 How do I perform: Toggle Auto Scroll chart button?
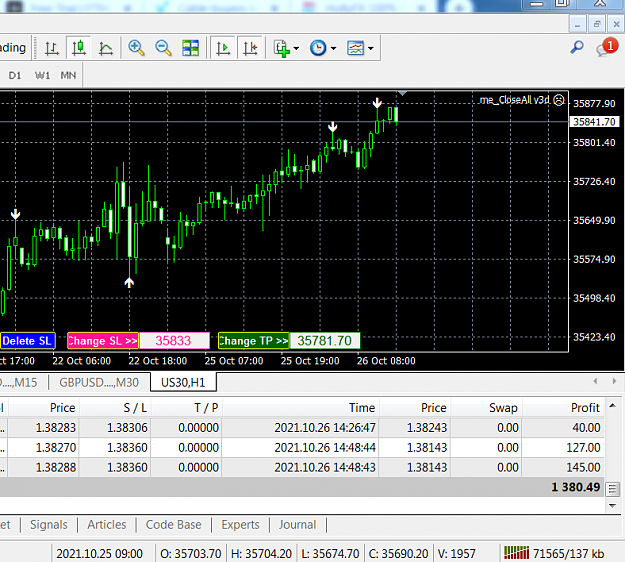click(x=223, y=48)
